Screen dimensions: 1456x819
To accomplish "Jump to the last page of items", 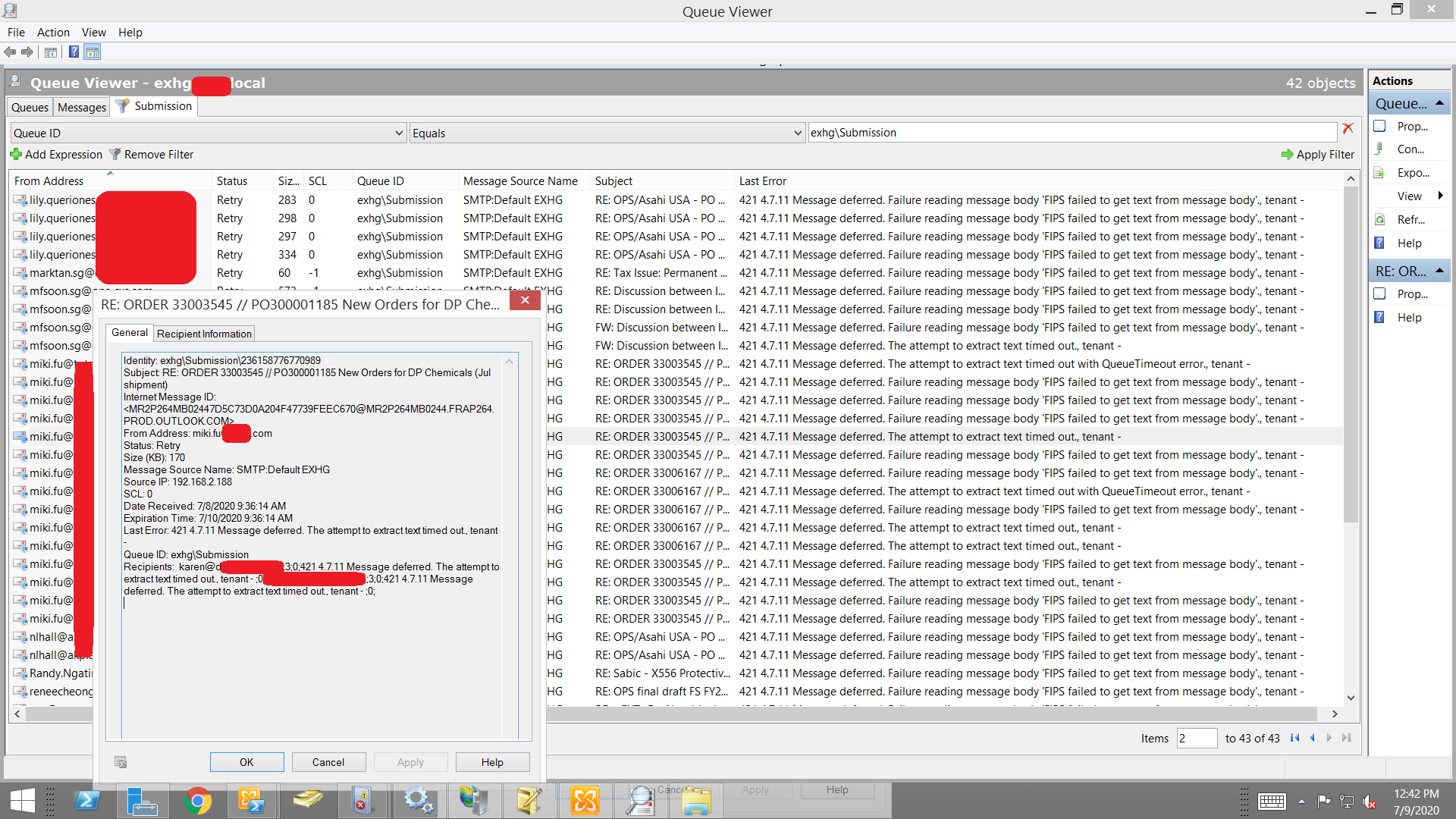I will tap(1346, 738).
